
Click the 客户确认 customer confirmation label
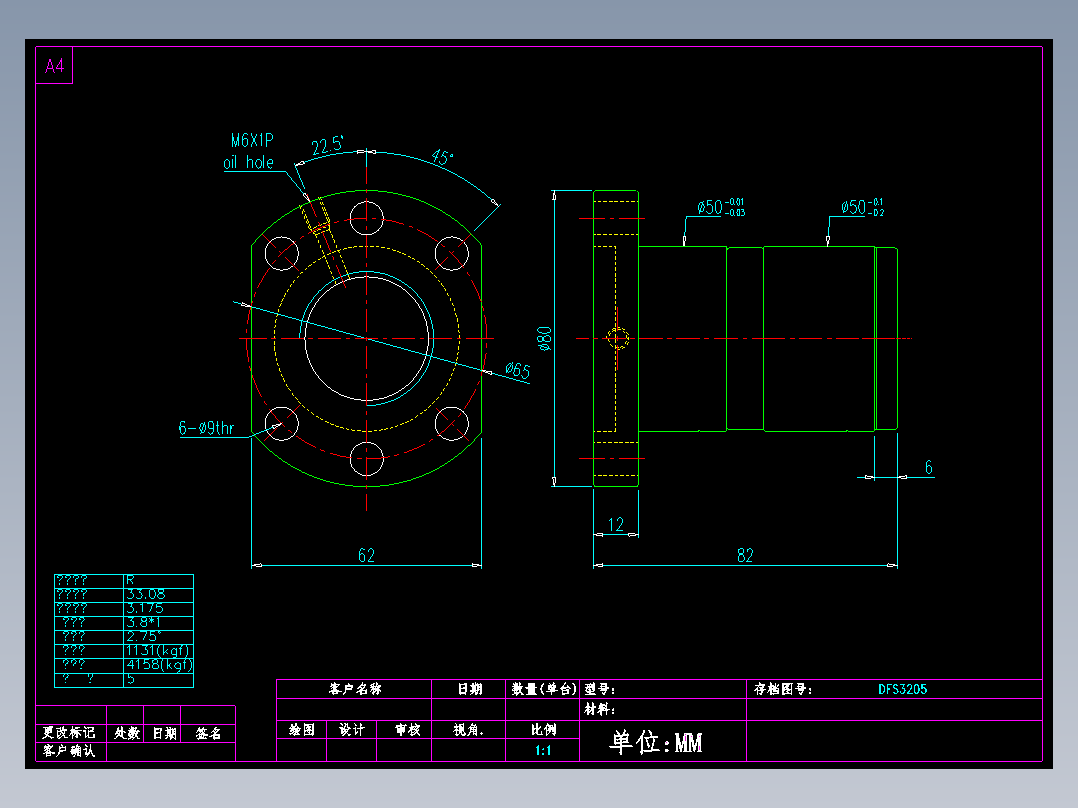point(69,751)
